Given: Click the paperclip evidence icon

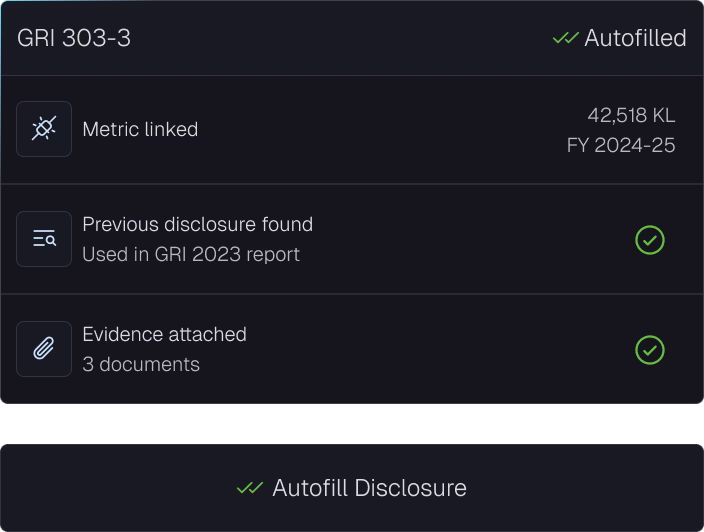Looking at the screenshot, I should (44, 349).
